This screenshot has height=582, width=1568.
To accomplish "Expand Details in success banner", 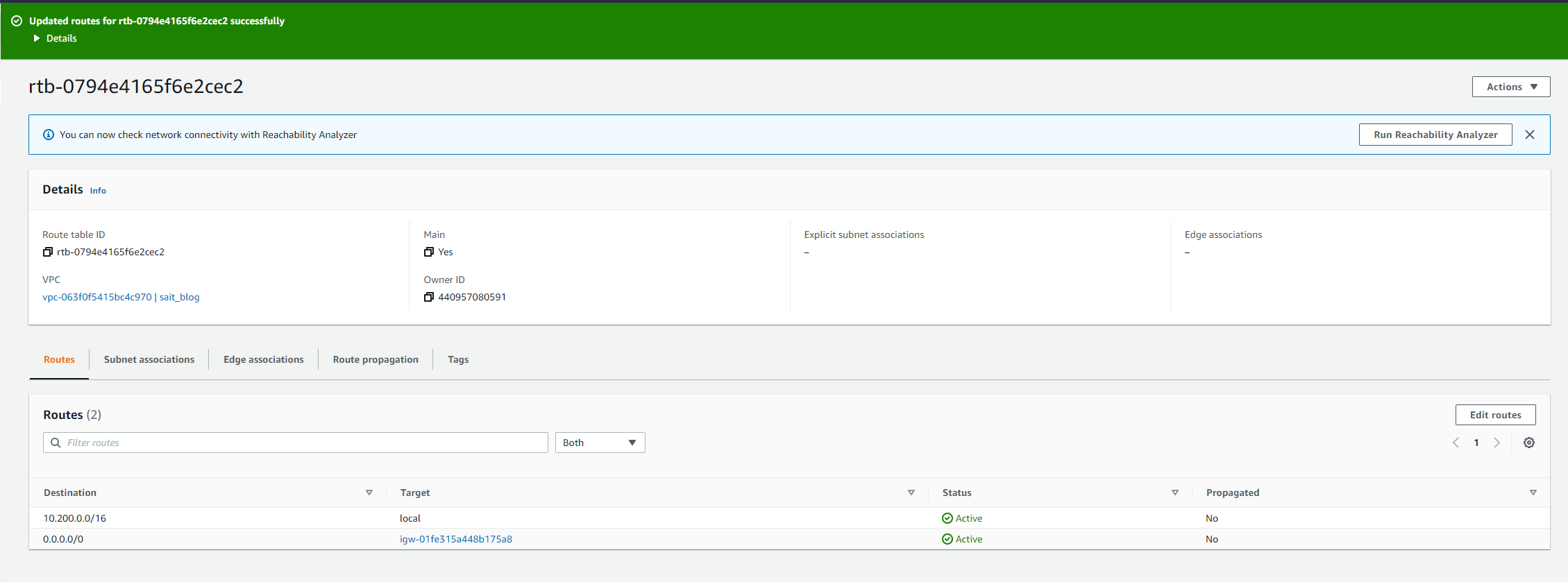I will click(x=55, y=38).
